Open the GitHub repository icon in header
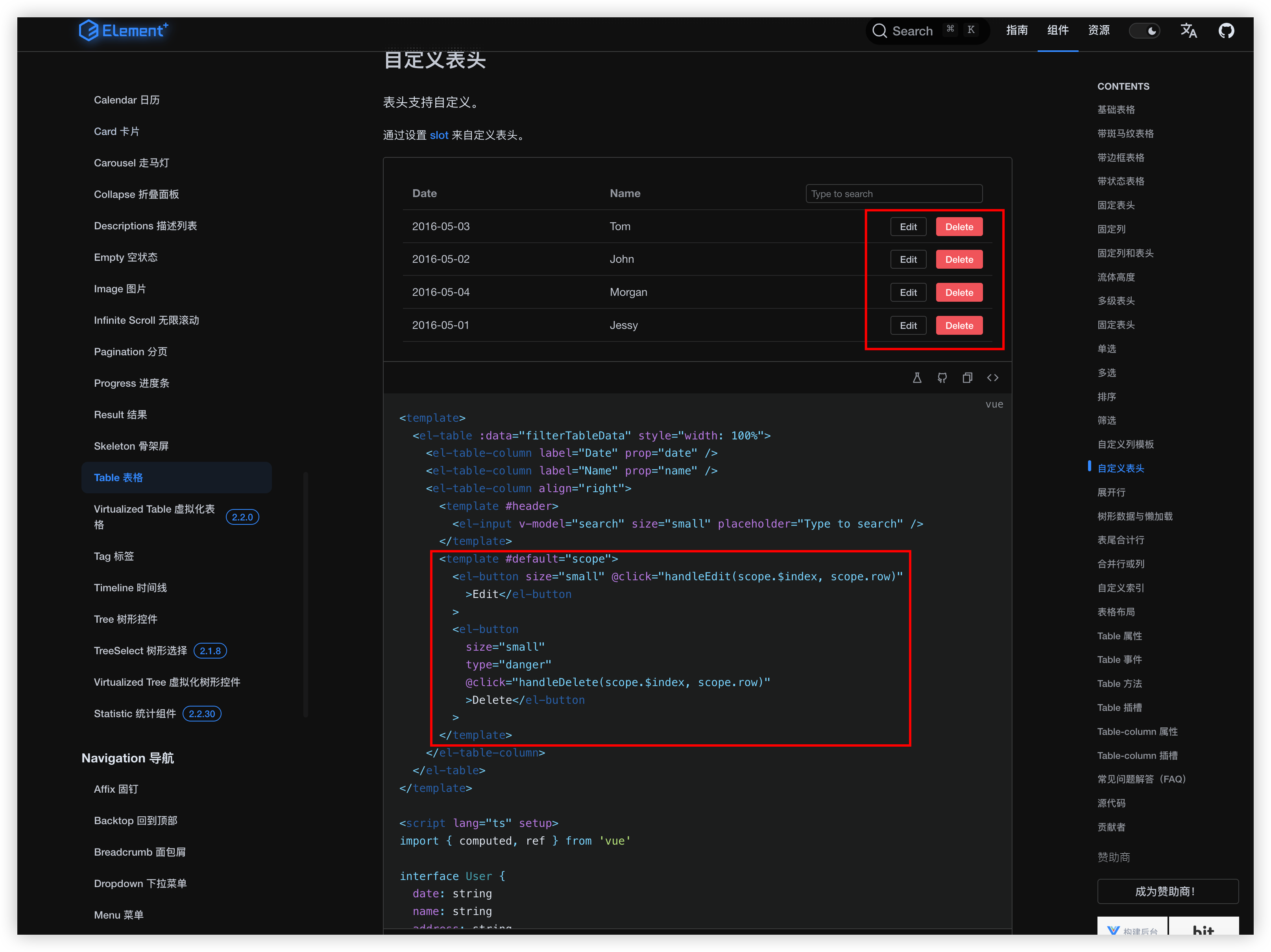This screenshot has width=1271, height=952. coord(1226,30)
